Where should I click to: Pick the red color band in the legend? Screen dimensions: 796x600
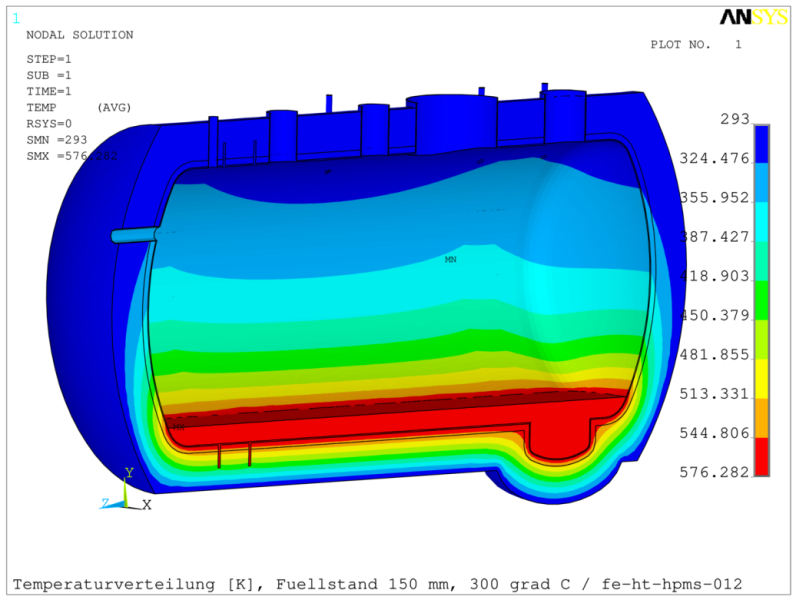762,456
